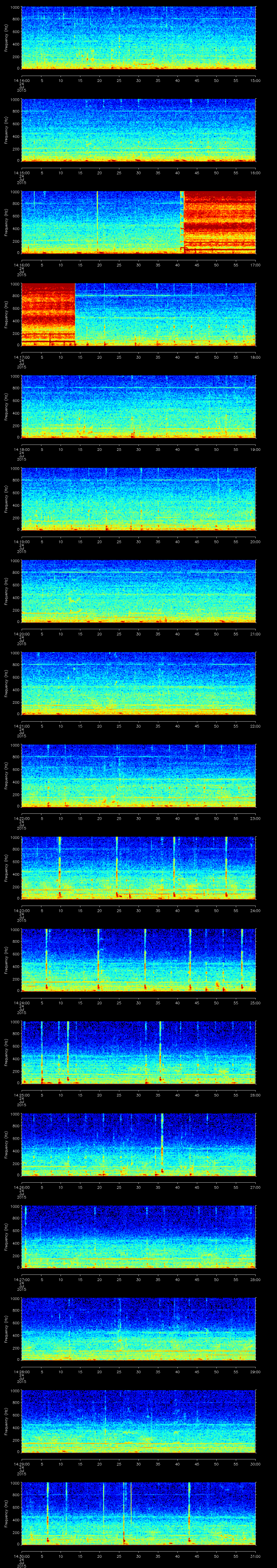
Task: Click the "14:30:00" time axis label
Action: coord(21,1556)
